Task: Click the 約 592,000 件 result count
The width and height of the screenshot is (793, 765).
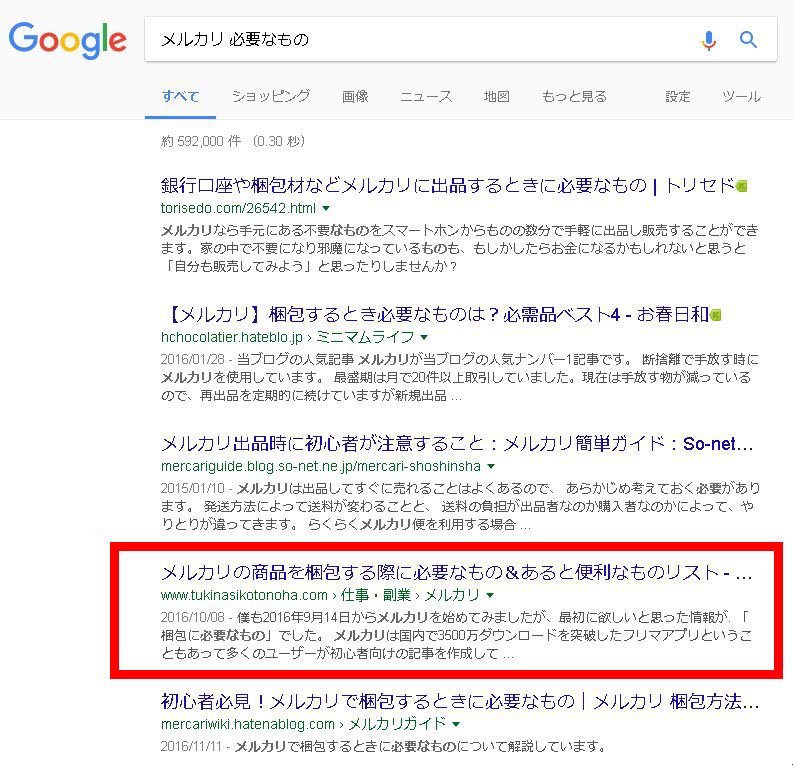Action: click(x=201, y=141)
